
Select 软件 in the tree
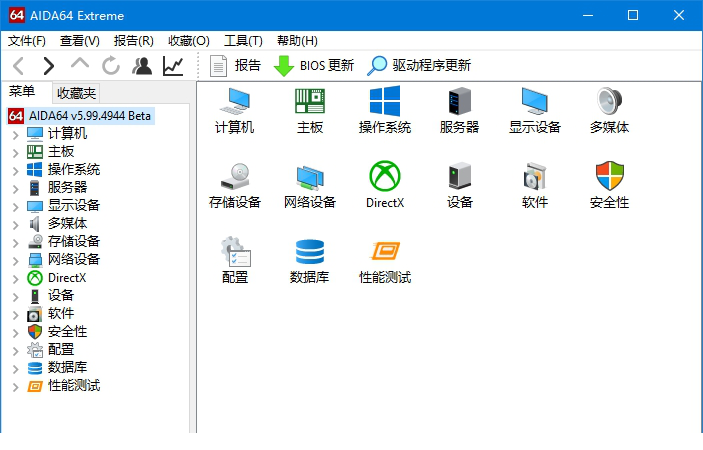coord(61,313)
